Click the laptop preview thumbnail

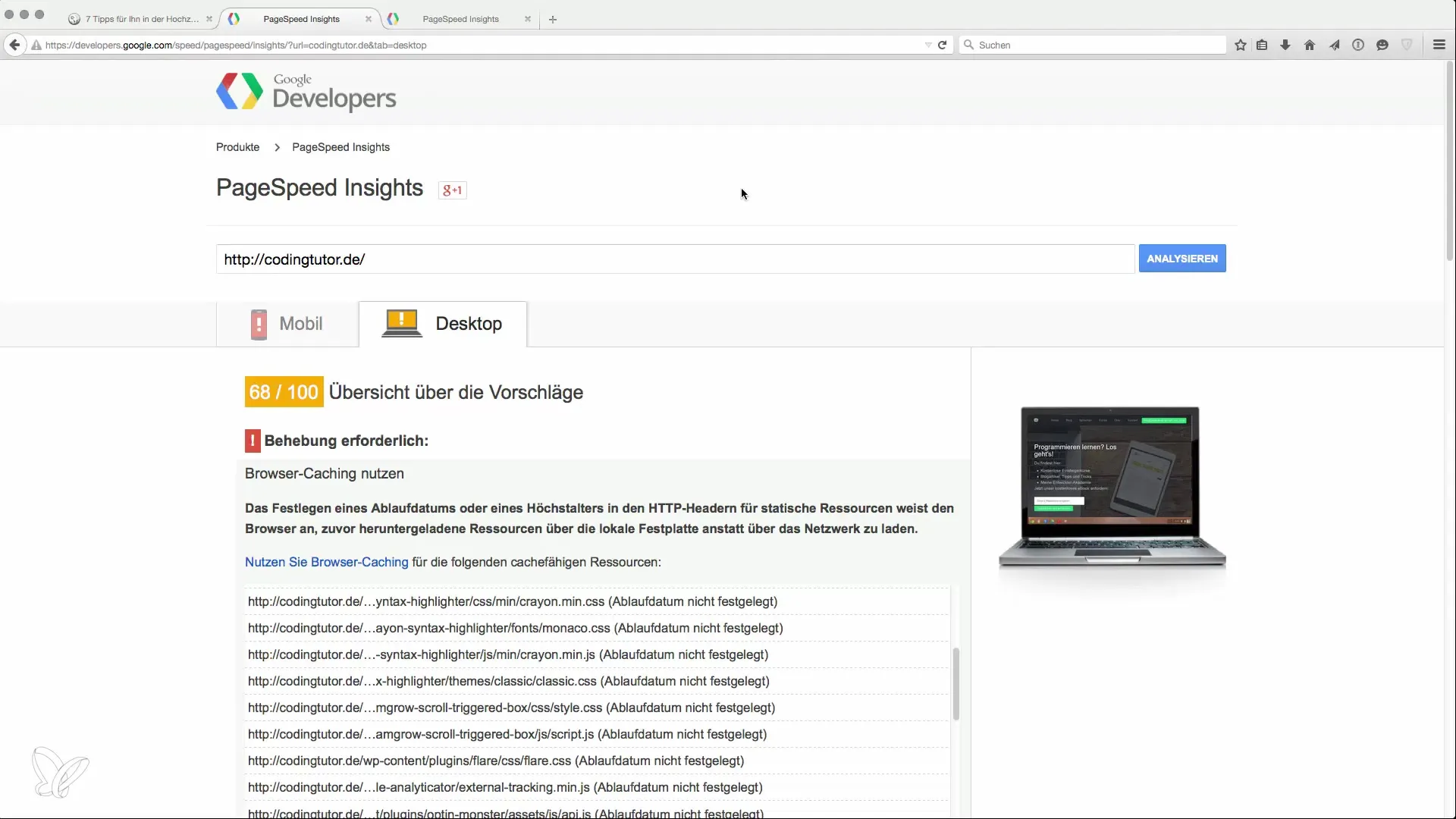(1112, 488)
